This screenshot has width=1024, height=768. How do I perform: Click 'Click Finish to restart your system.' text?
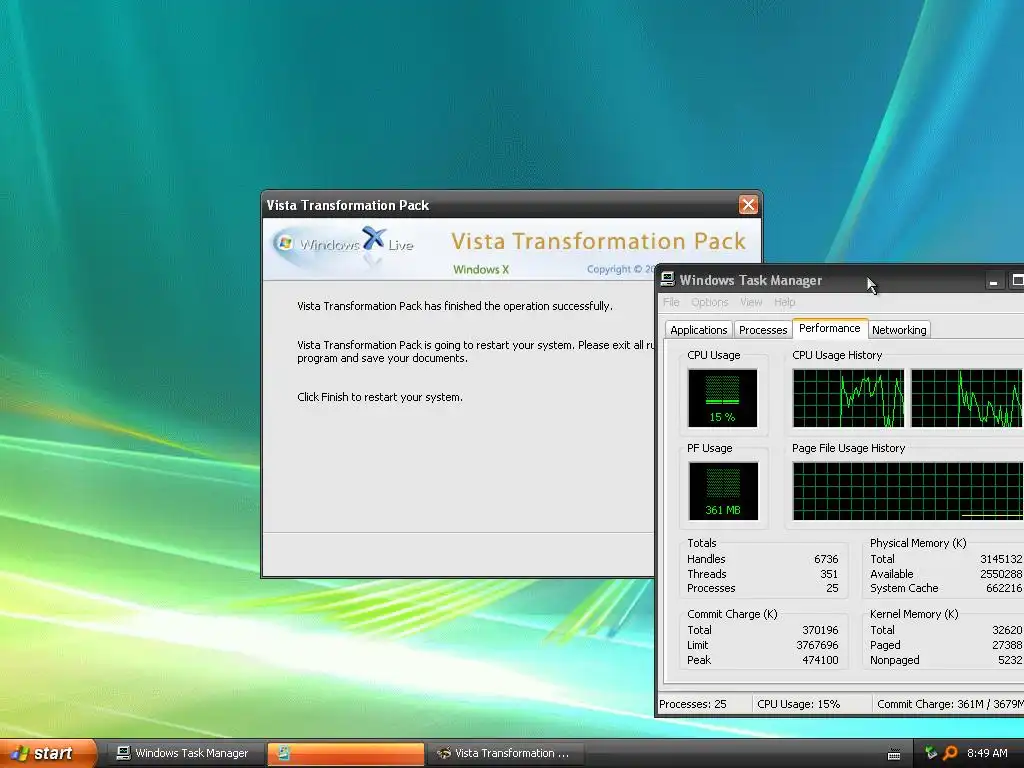[x=379, y=397]
